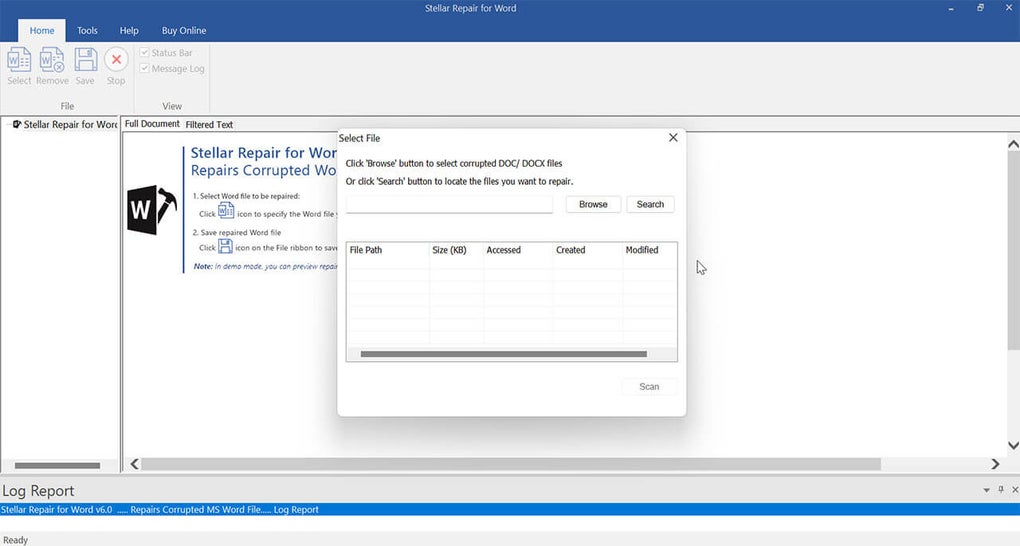
Task: Click the file list horizontal scrollbar
Action: coord(503,354)
